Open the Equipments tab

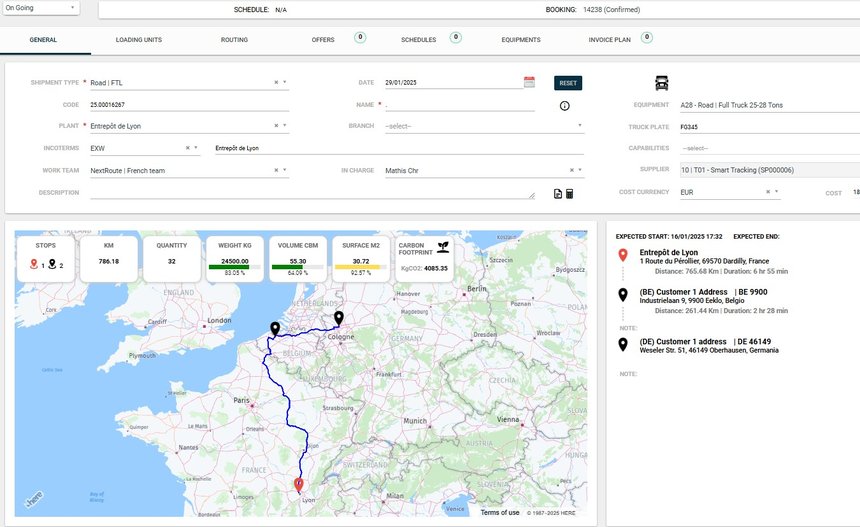click(521, 39)
